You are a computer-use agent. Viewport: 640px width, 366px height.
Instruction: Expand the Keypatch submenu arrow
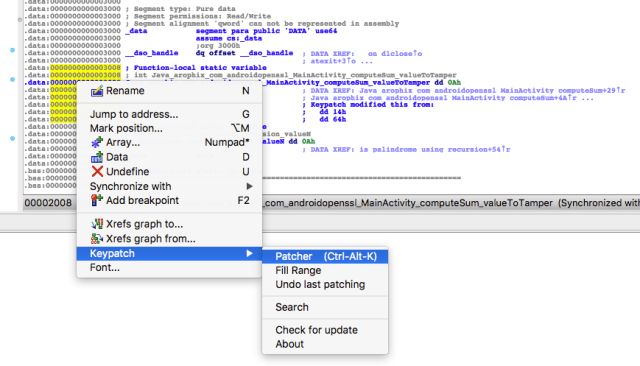click(249, 253)
